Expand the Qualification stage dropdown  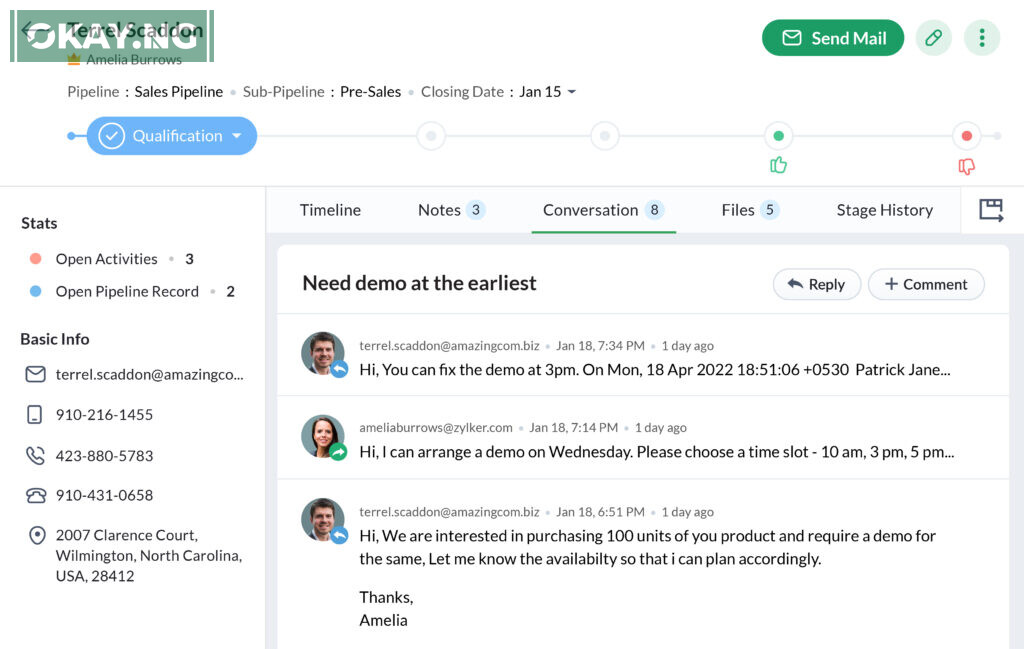[x=237, y=136]
